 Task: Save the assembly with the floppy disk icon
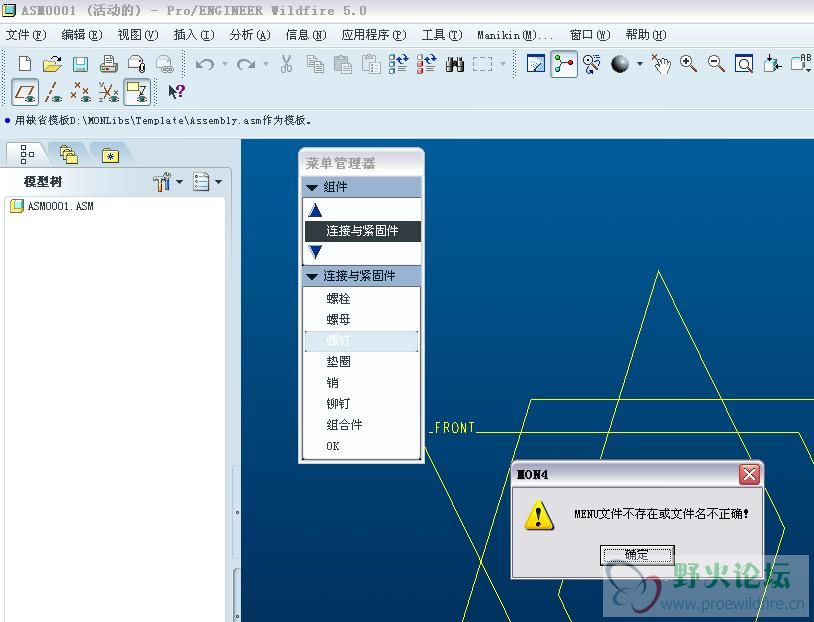[x=80, y=64]
